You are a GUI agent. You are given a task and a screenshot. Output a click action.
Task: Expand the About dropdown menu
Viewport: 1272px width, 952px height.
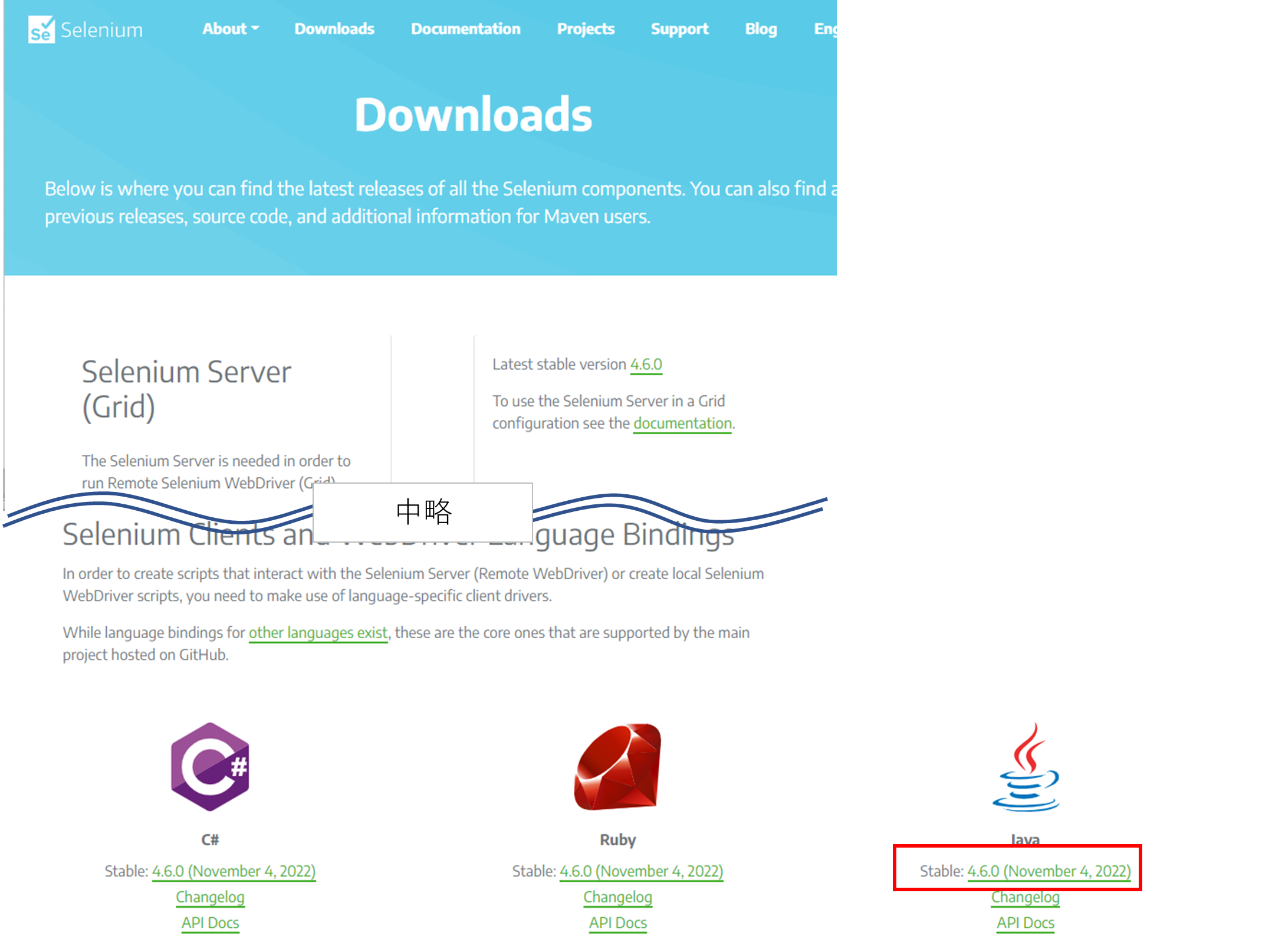point(230,29)
